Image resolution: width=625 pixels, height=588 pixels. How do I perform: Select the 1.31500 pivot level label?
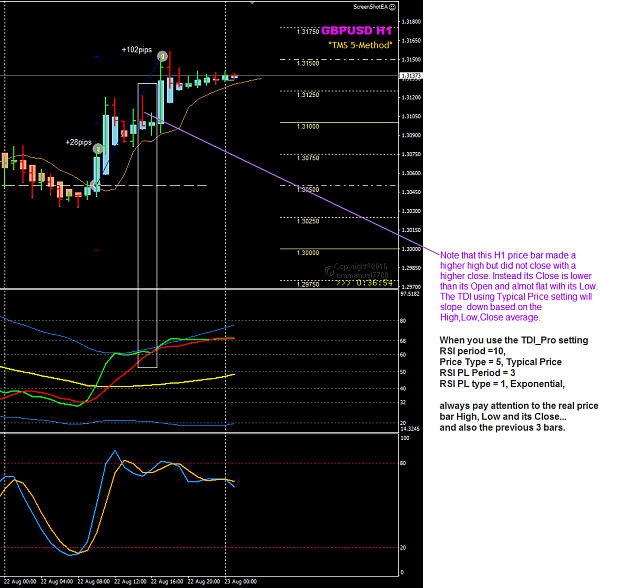pos(308,63)
